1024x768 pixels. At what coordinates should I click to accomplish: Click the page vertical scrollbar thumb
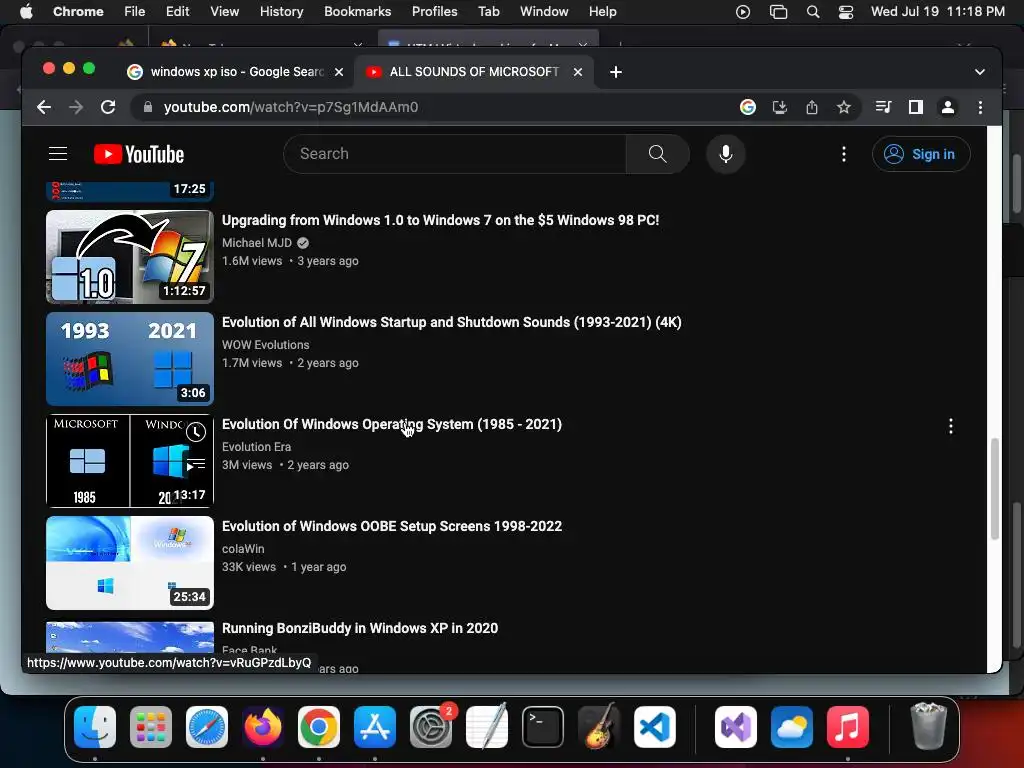tap(995, 488)
